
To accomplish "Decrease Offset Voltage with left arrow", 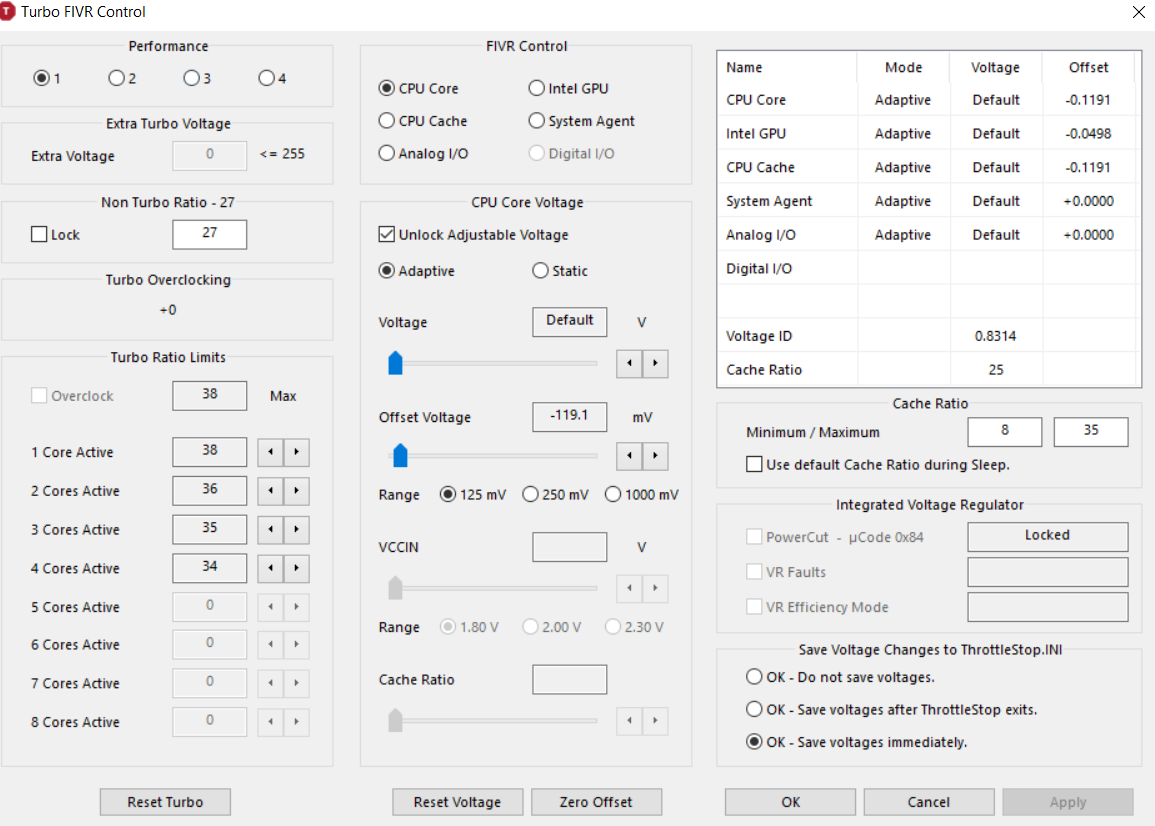I will [629, 456].
